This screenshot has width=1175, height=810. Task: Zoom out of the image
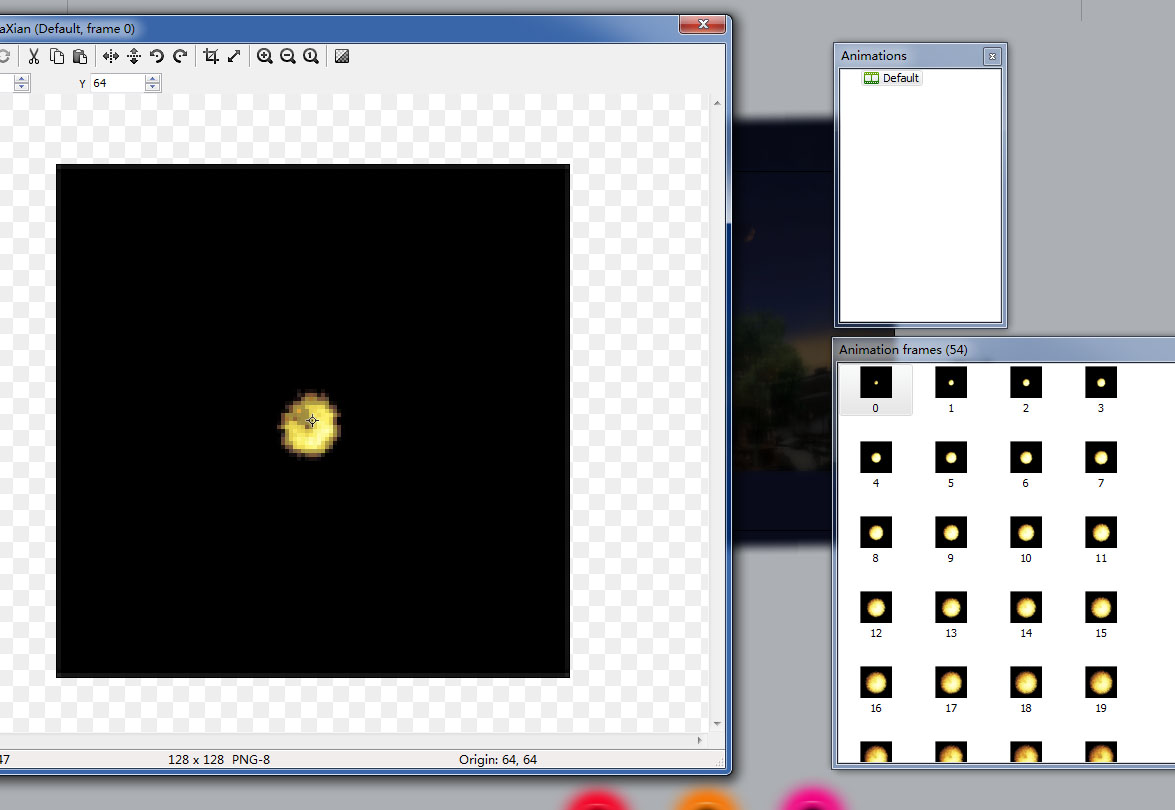tap(288, 57)
